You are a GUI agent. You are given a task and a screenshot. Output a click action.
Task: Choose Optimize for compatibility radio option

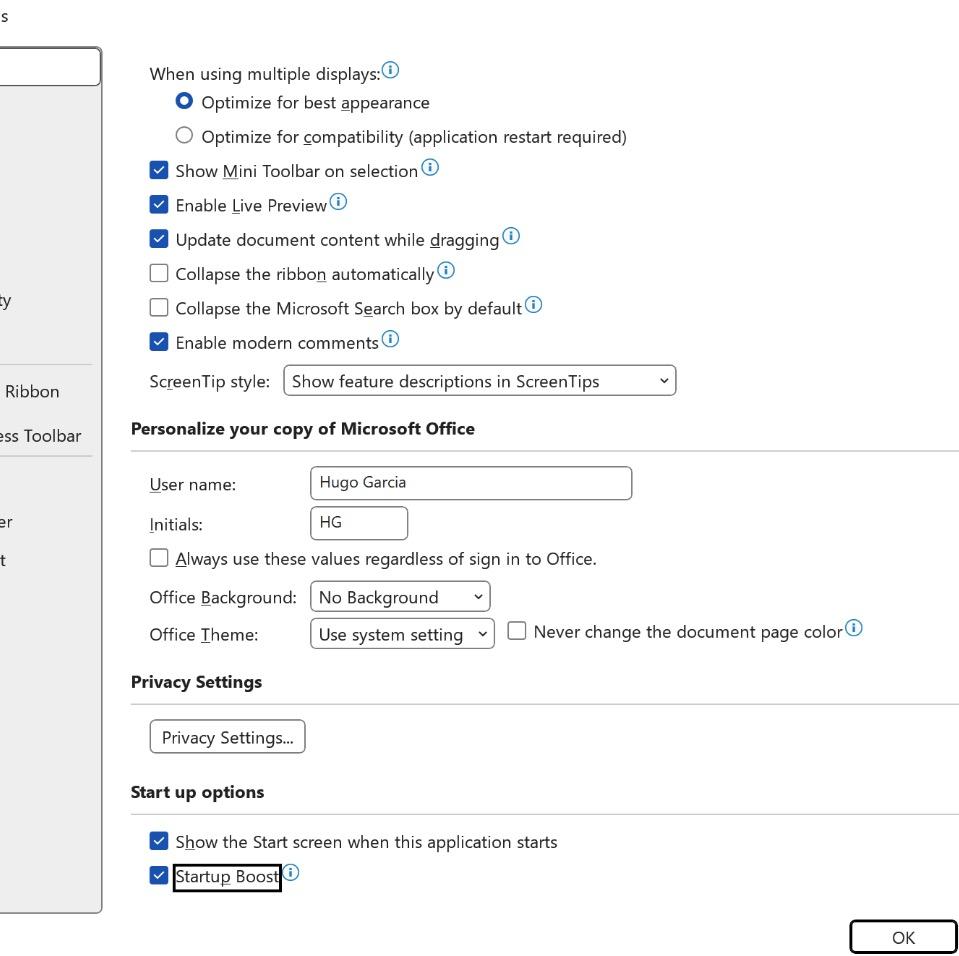click(x=184, y=135)
